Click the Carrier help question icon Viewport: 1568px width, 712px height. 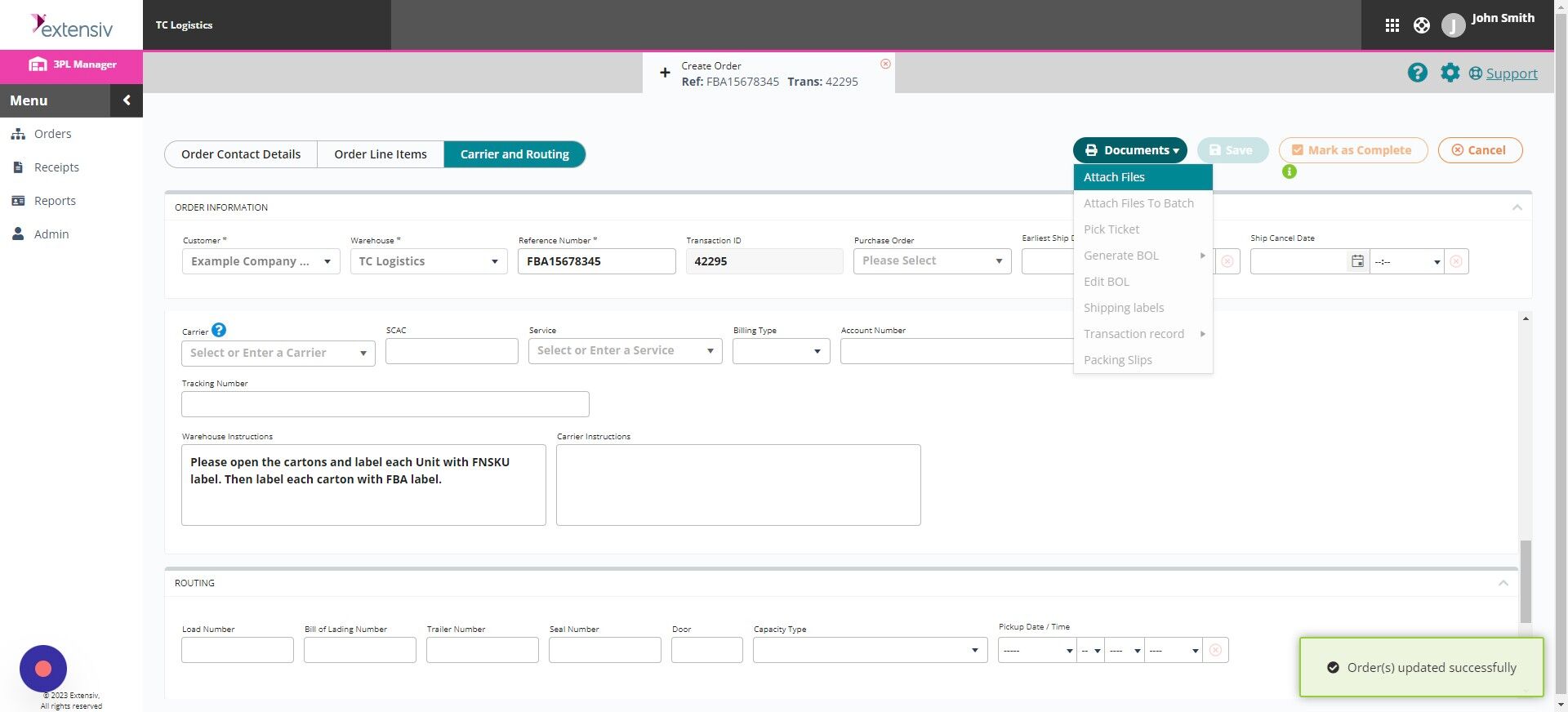[219, 330]
